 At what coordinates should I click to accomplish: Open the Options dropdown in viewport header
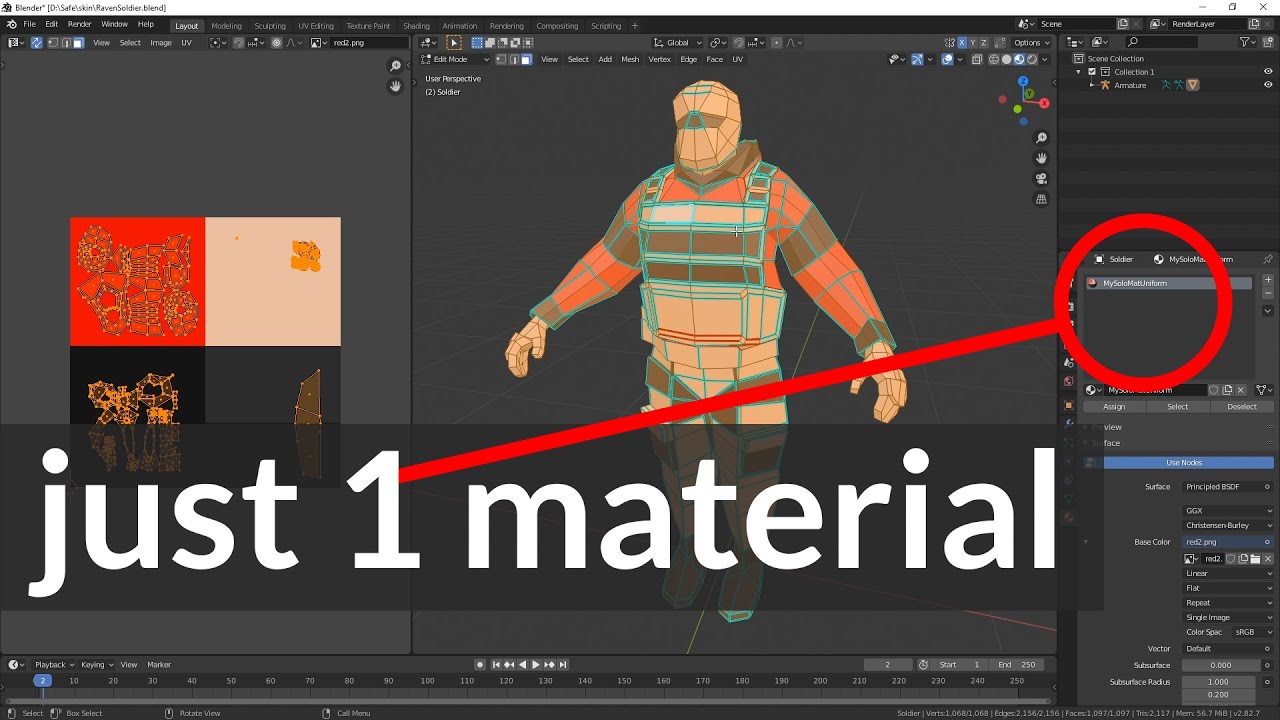(1031, 43)
